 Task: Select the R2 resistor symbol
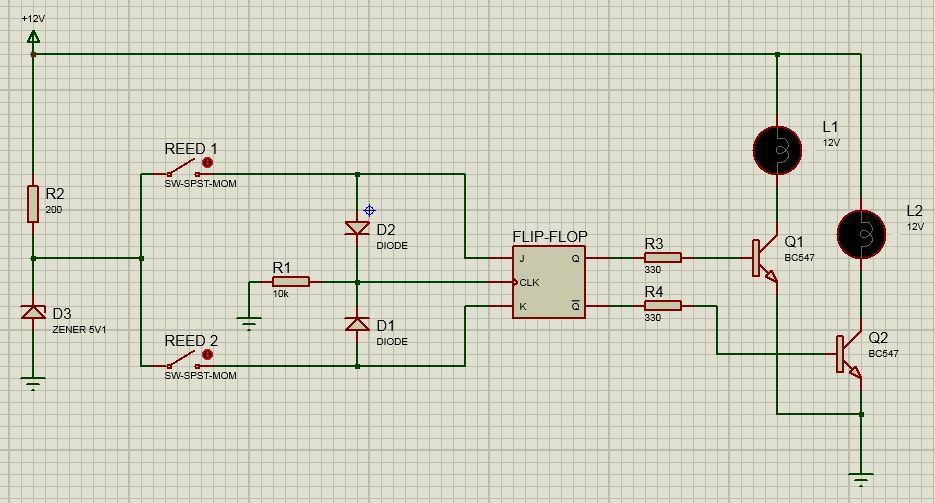click(x=33, y=204)
